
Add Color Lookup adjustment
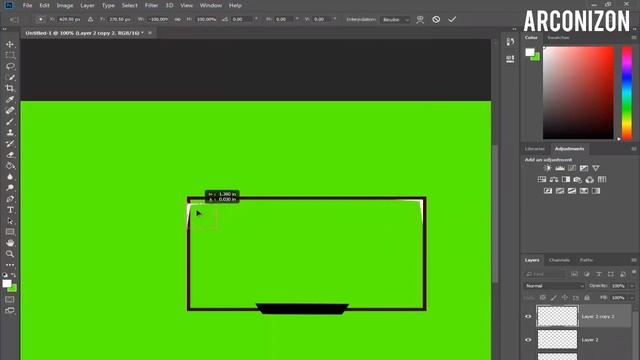[602, 179]
